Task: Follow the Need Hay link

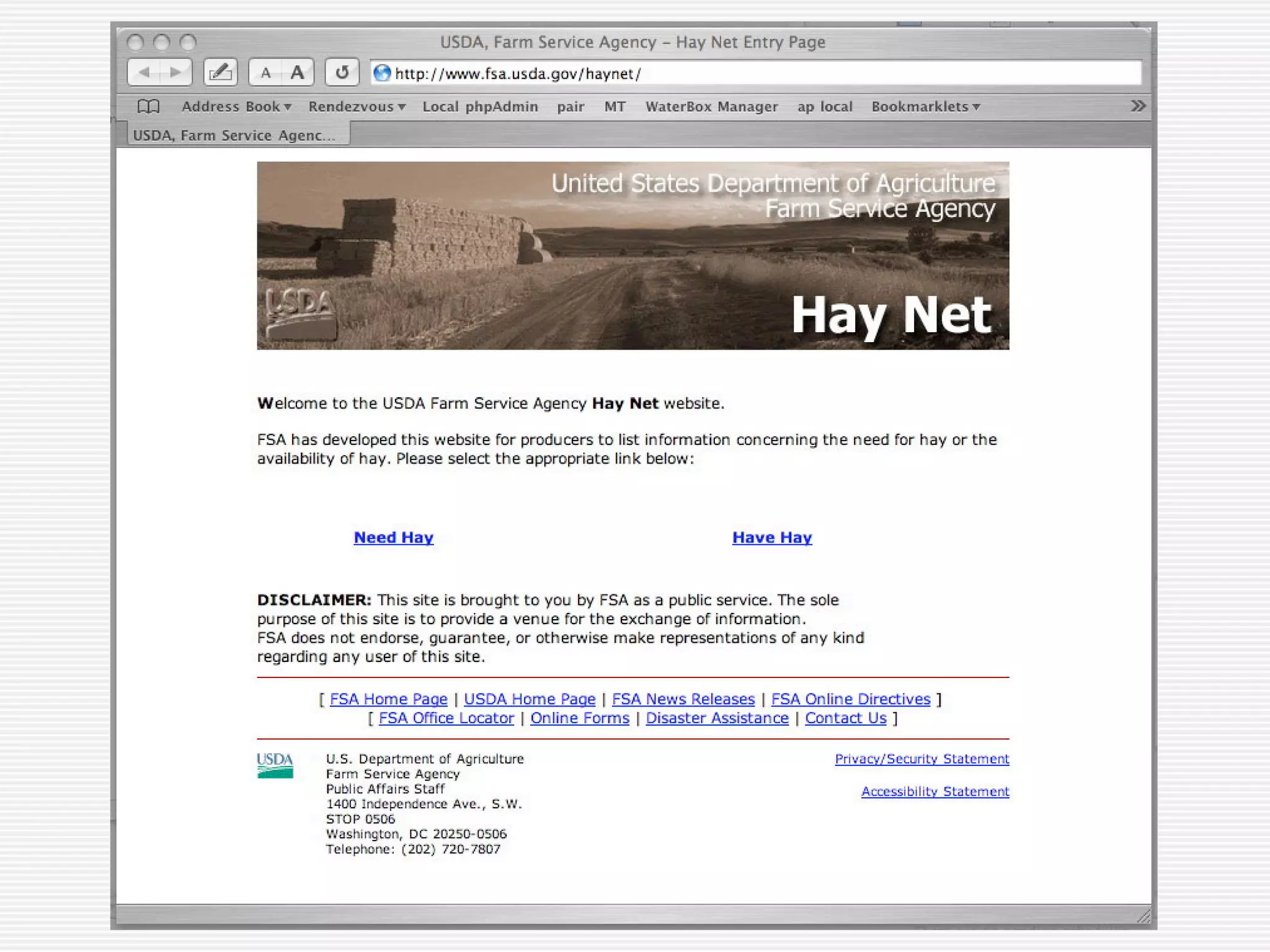Action: 393,537
